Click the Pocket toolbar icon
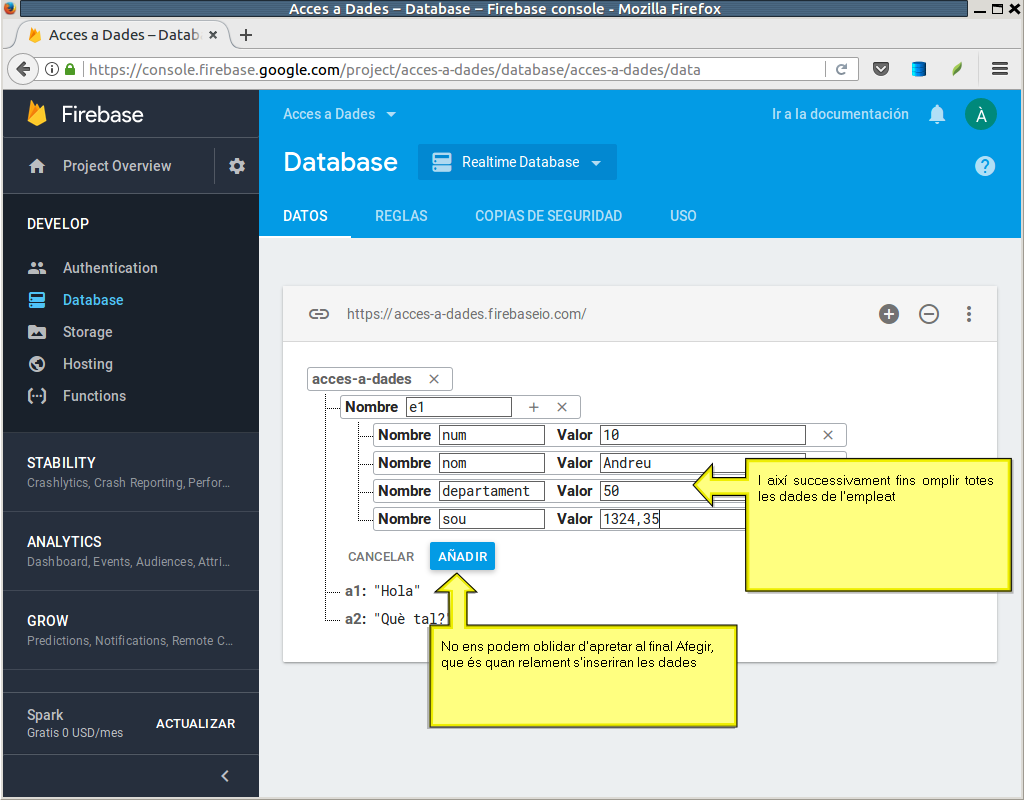Viewport: 1024px width, 800px height. pos(881,69)
